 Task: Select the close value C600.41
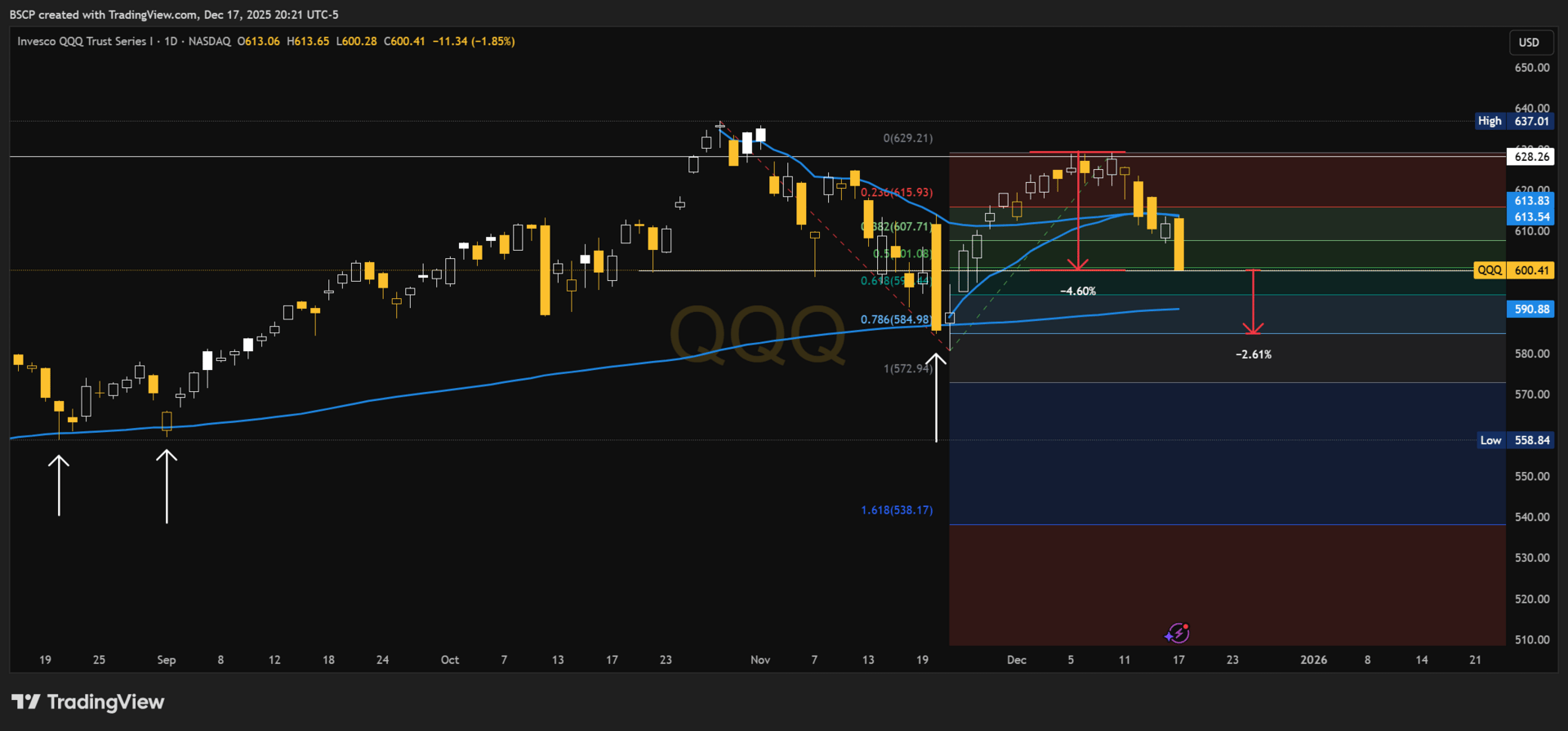[x=405, y=42]
